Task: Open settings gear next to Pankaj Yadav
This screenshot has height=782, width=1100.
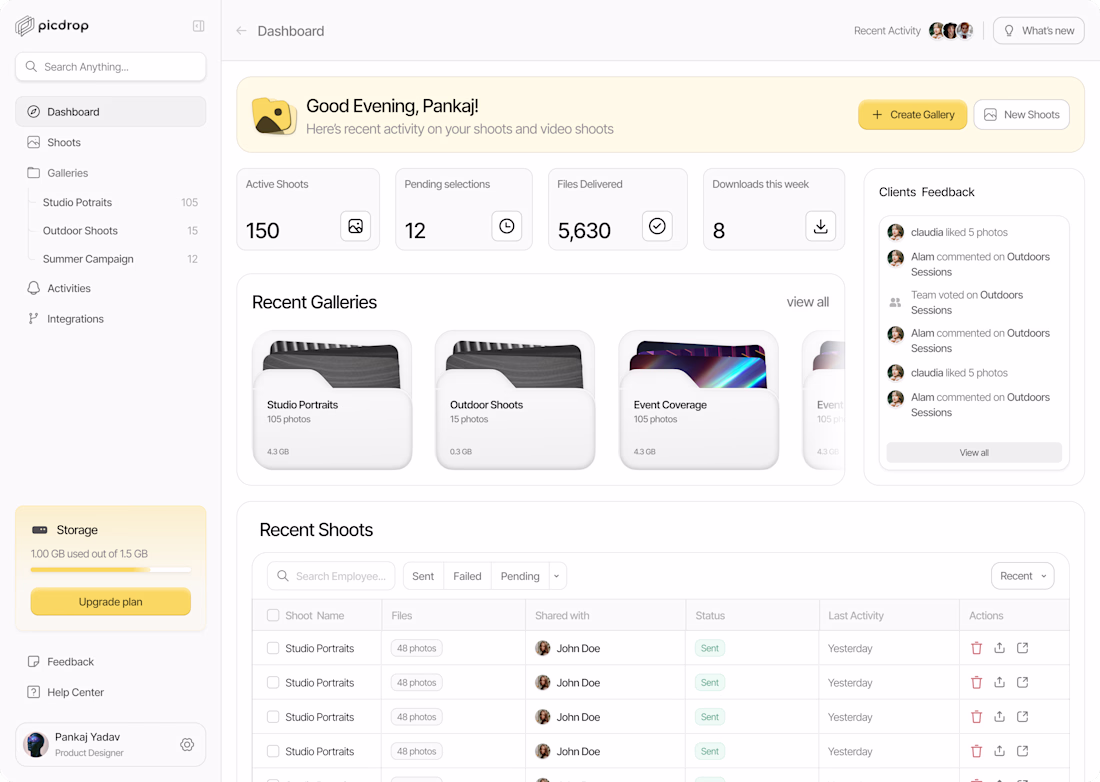Action: tap(187, 744)
